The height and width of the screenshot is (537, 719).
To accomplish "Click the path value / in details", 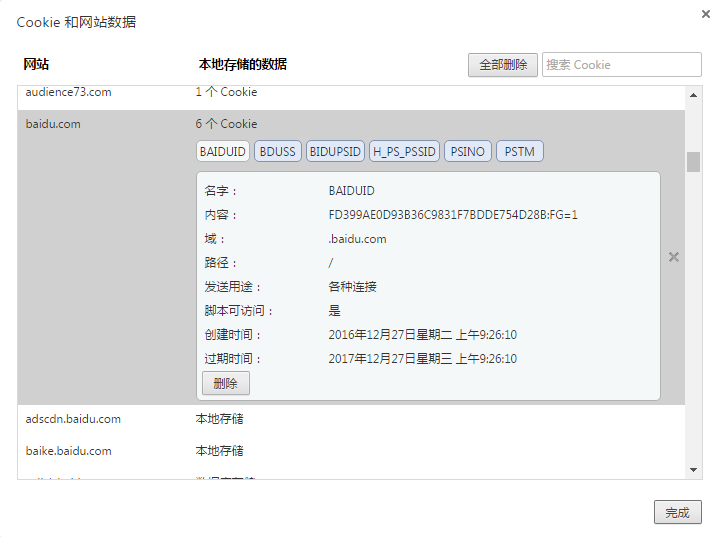I will point(331,263).
